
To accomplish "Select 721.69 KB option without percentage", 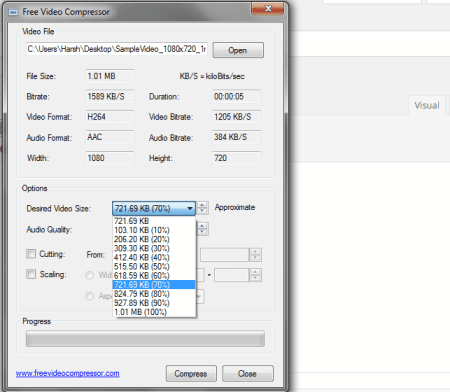I will (154, 221).
